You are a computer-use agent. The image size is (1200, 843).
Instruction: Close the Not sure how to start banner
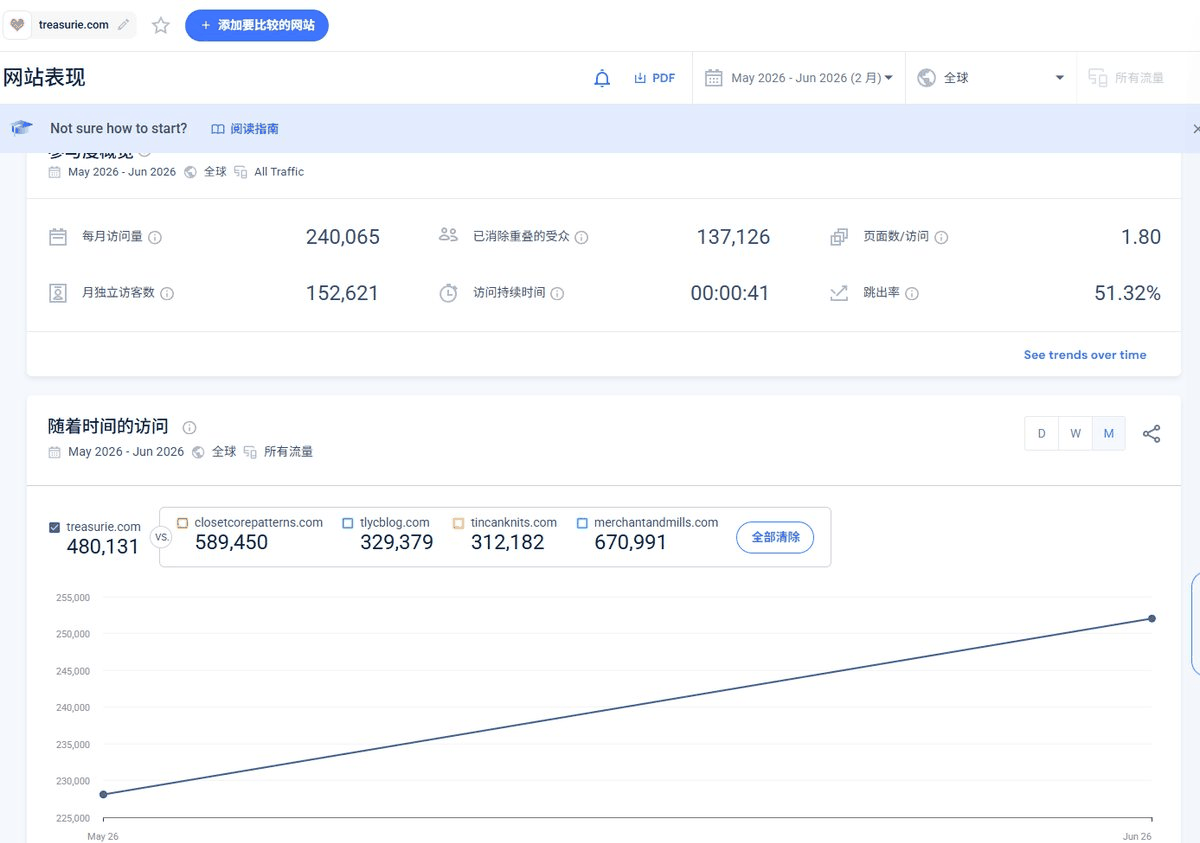pyautogui.click(x=1196, y=129)
